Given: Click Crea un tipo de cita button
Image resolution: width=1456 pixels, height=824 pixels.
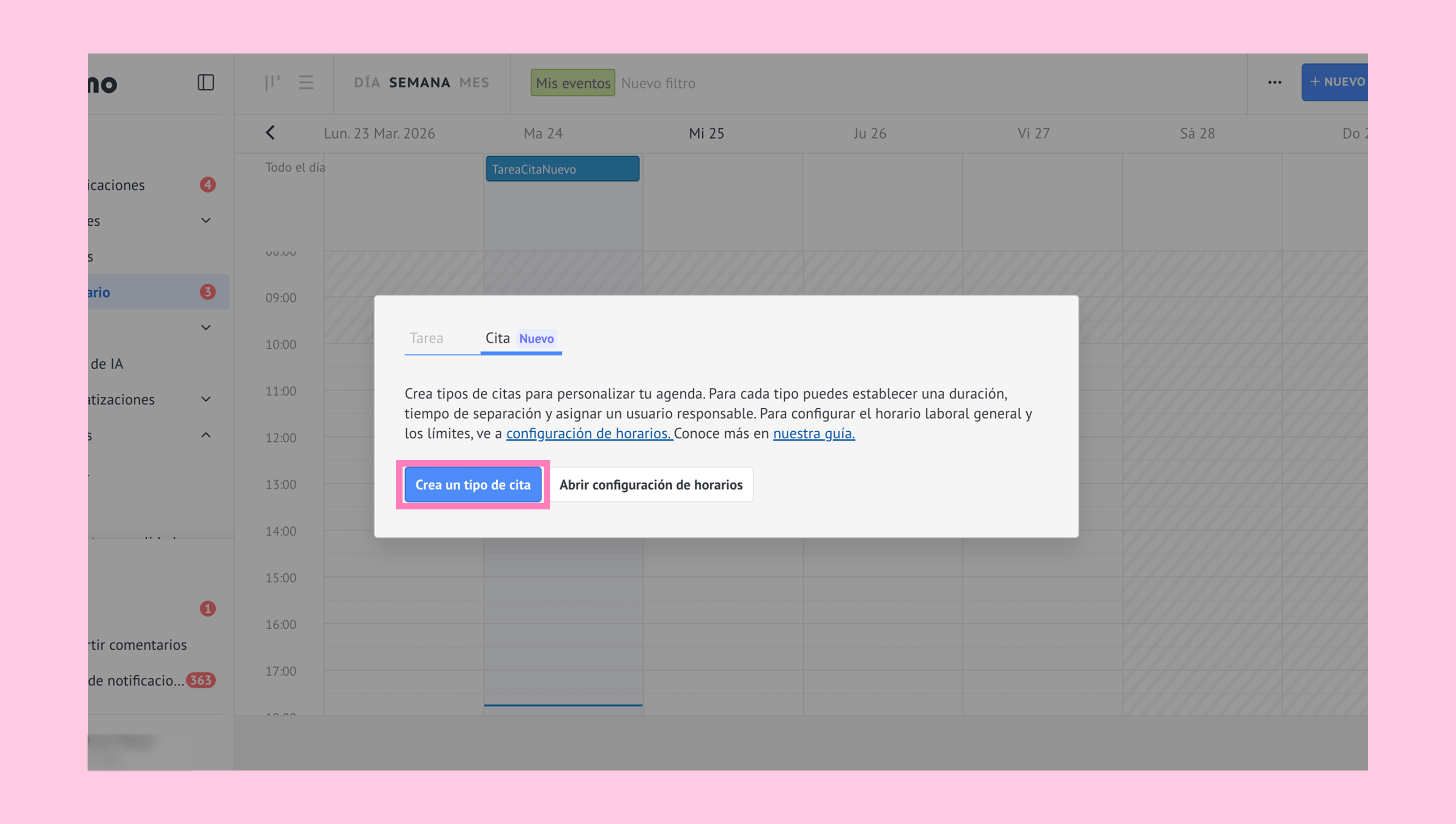Looking at the screenshot, I should (473, 485).
